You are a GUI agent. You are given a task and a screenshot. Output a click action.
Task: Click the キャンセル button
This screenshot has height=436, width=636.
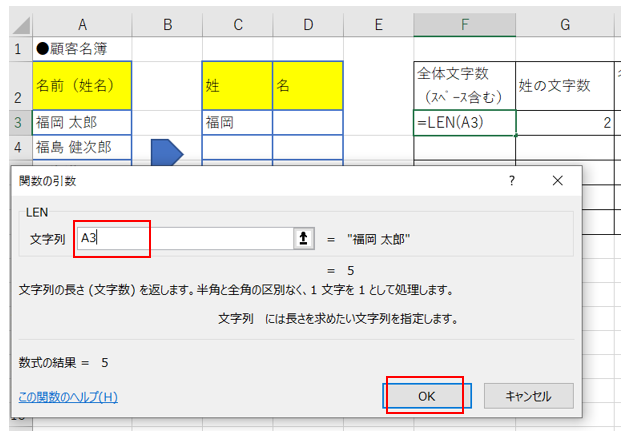tap(529, 395)
